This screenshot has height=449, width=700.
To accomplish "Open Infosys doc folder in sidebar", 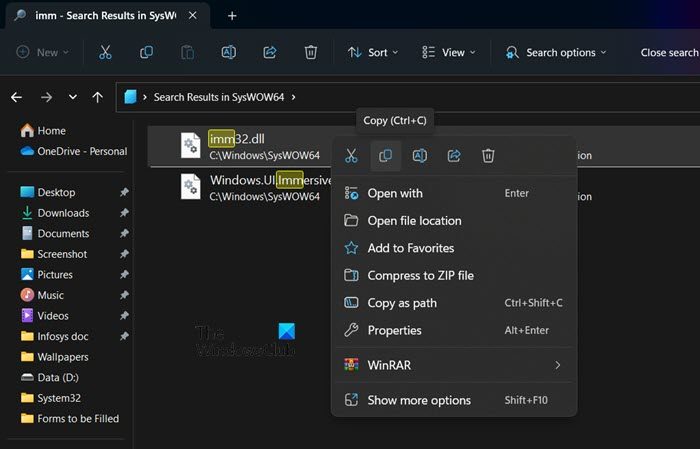I will tap(54, 336).
